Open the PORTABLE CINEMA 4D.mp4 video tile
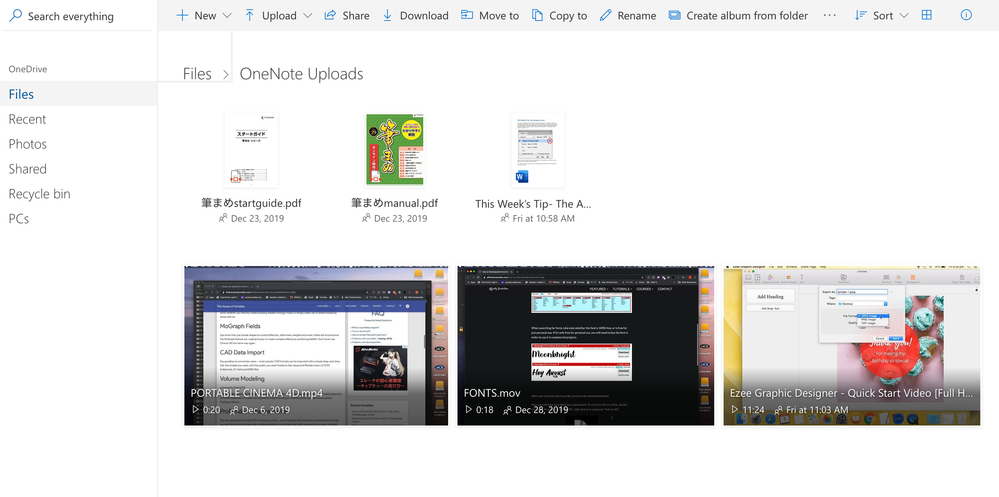This screenshot has width=999, height=497. (316, 346)
